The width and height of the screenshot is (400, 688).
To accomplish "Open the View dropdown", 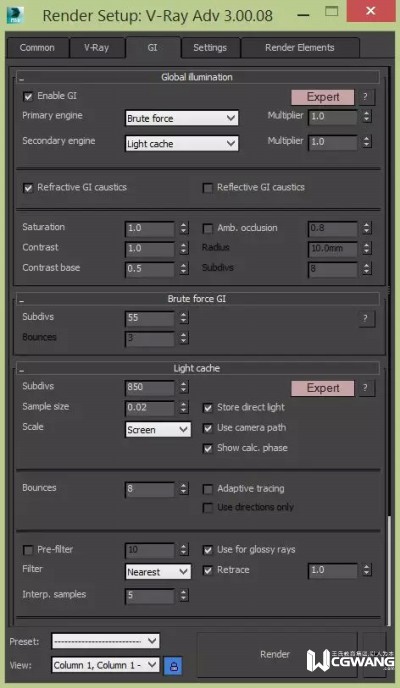I will [105, 665].
